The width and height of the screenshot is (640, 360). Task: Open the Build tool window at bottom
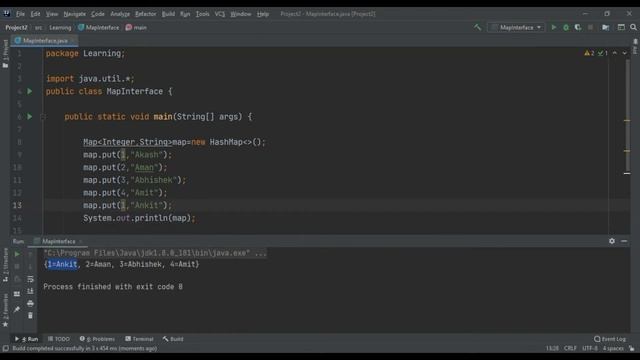click(x=173, y=339)
